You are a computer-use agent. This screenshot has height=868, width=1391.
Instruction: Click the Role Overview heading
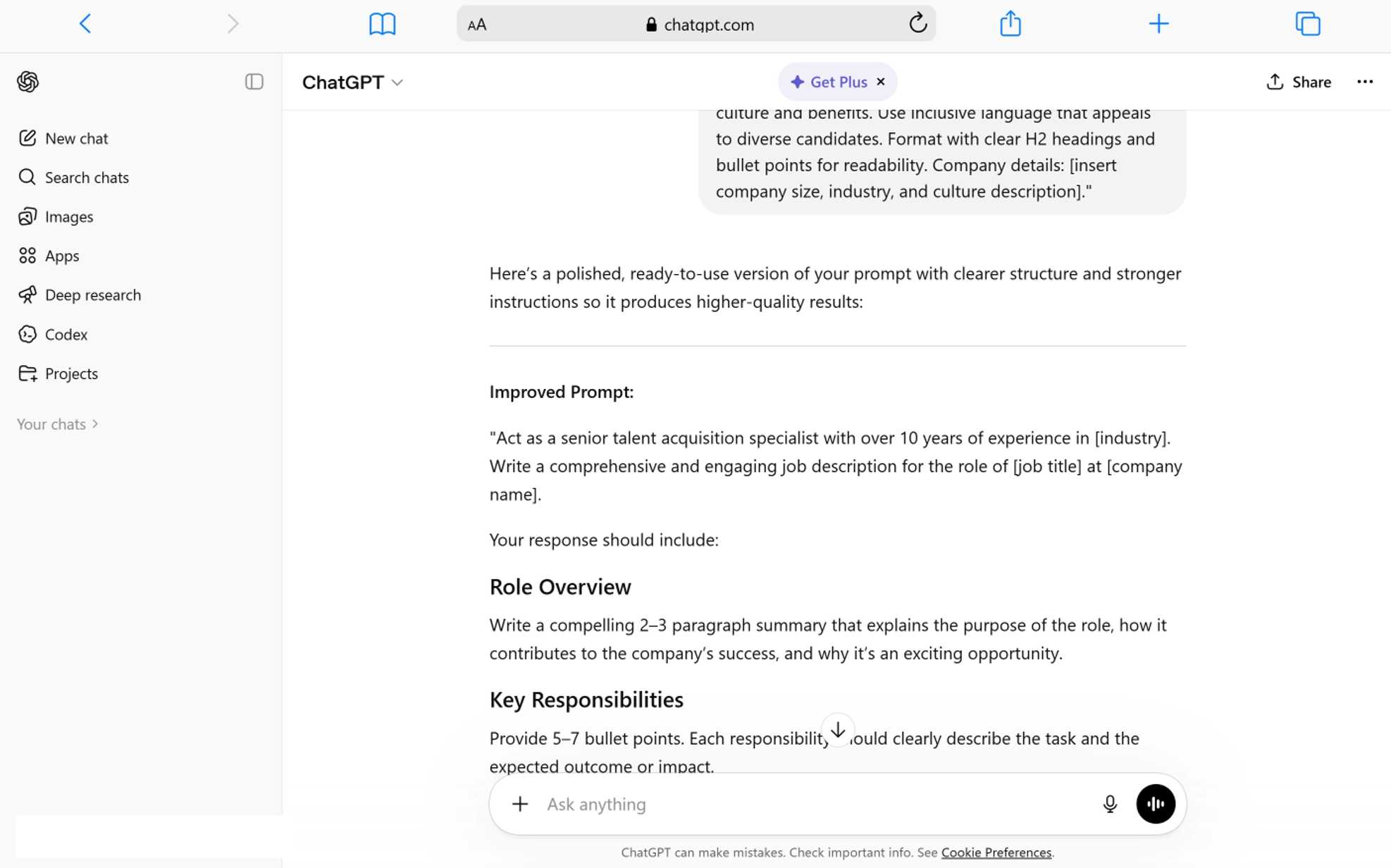pyautogui.click(x=560, y=587)
